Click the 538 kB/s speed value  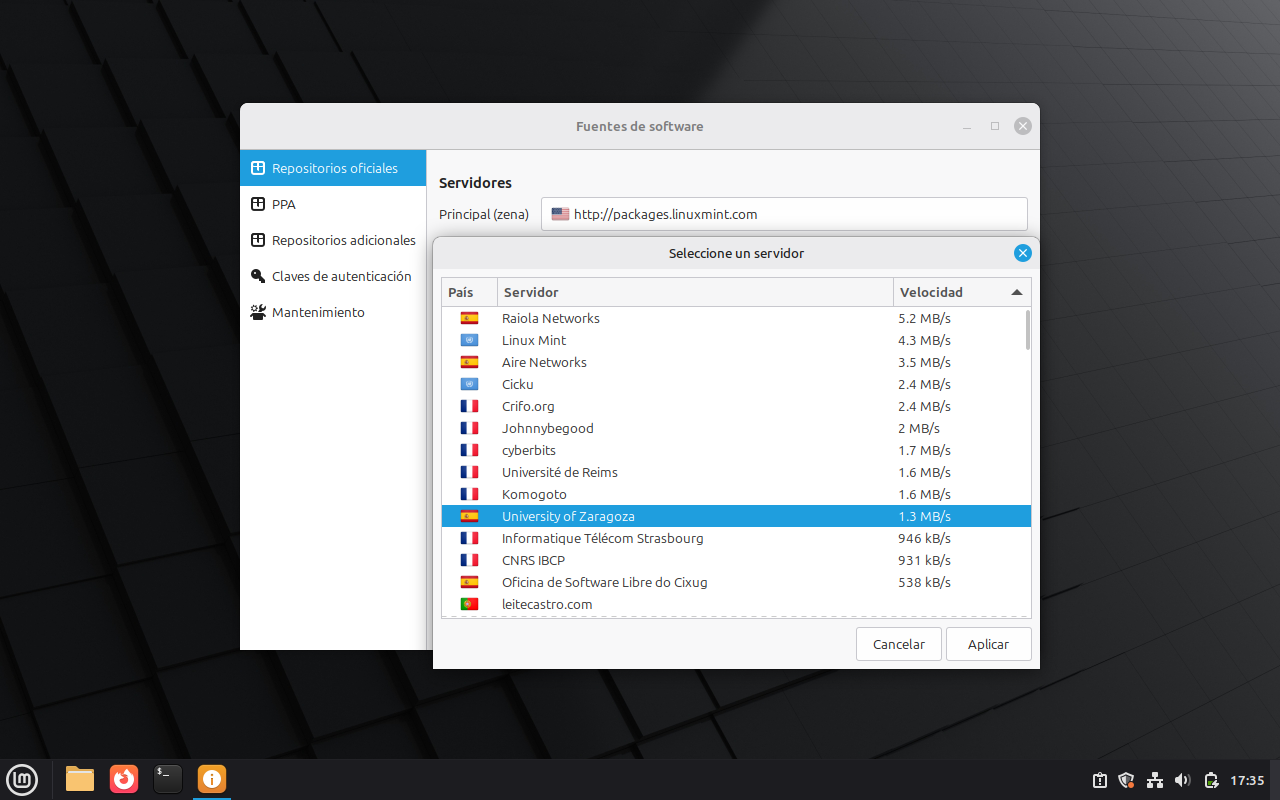coord(924,582)
